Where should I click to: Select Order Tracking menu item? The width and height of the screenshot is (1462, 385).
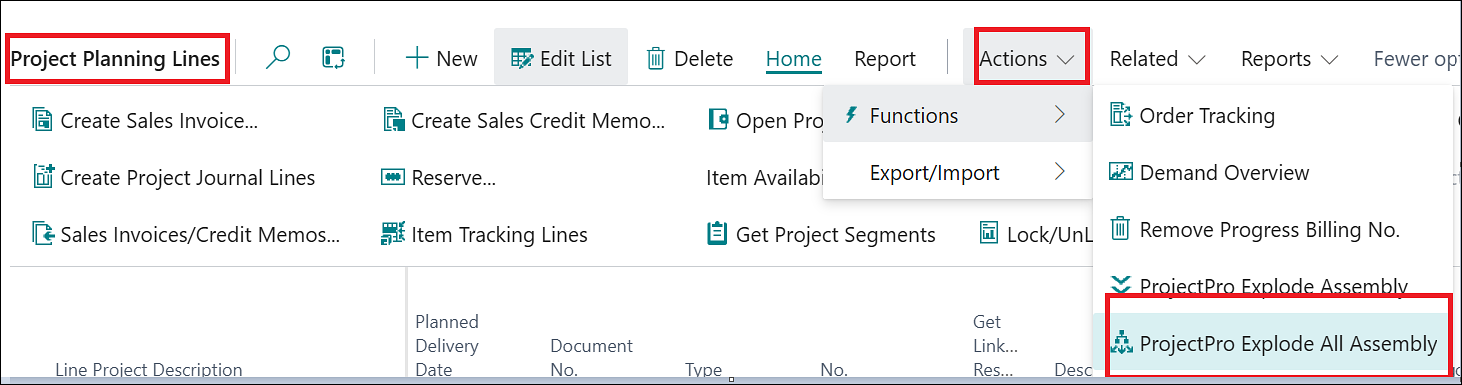(x=1272, y=115)
